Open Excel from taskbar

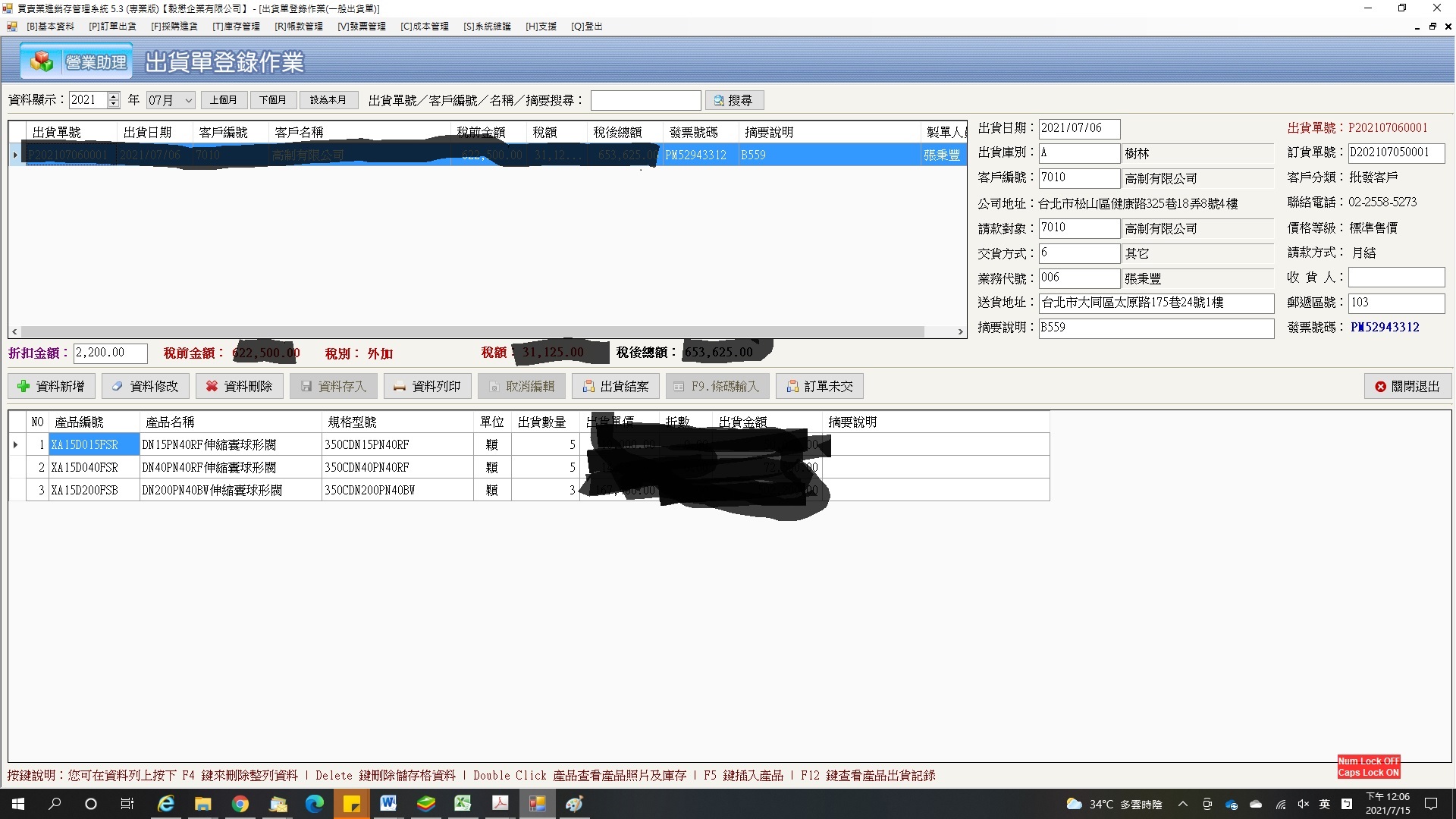(463, 804)
